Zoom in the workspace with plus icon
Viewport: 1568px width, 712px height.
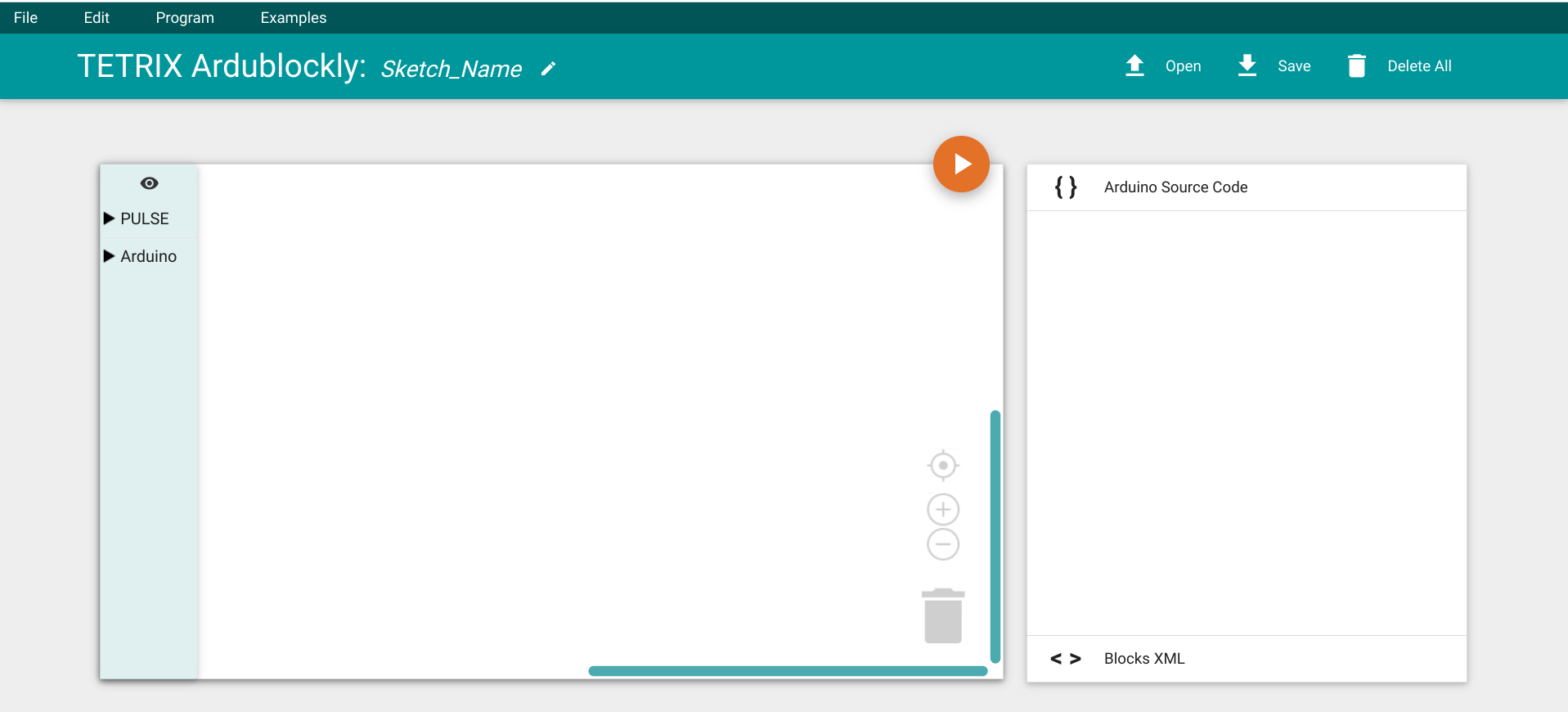[943, 510]
